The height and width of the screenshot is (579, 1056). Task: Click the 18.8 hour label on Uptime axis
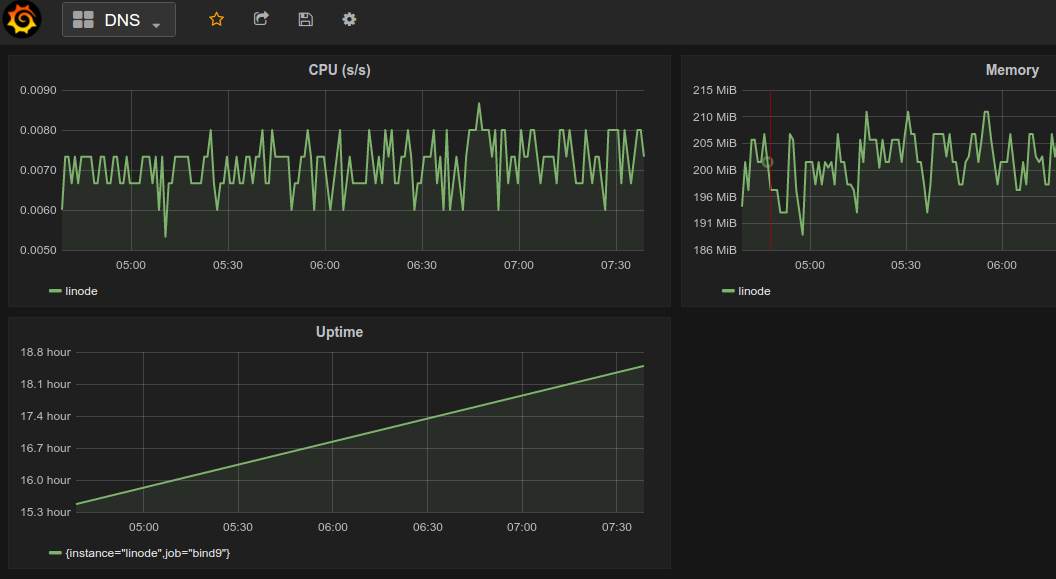pyautogui.click(x=45, y=352)
